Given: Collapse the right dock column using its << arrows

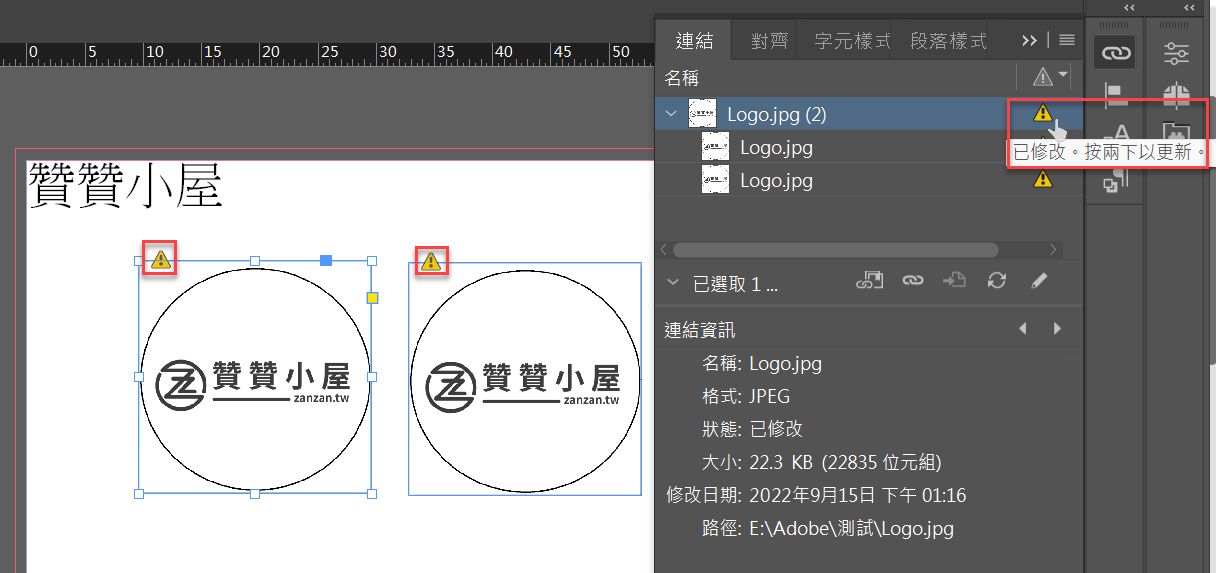Looking at the screenshot, I should (x=1189, y=8).
